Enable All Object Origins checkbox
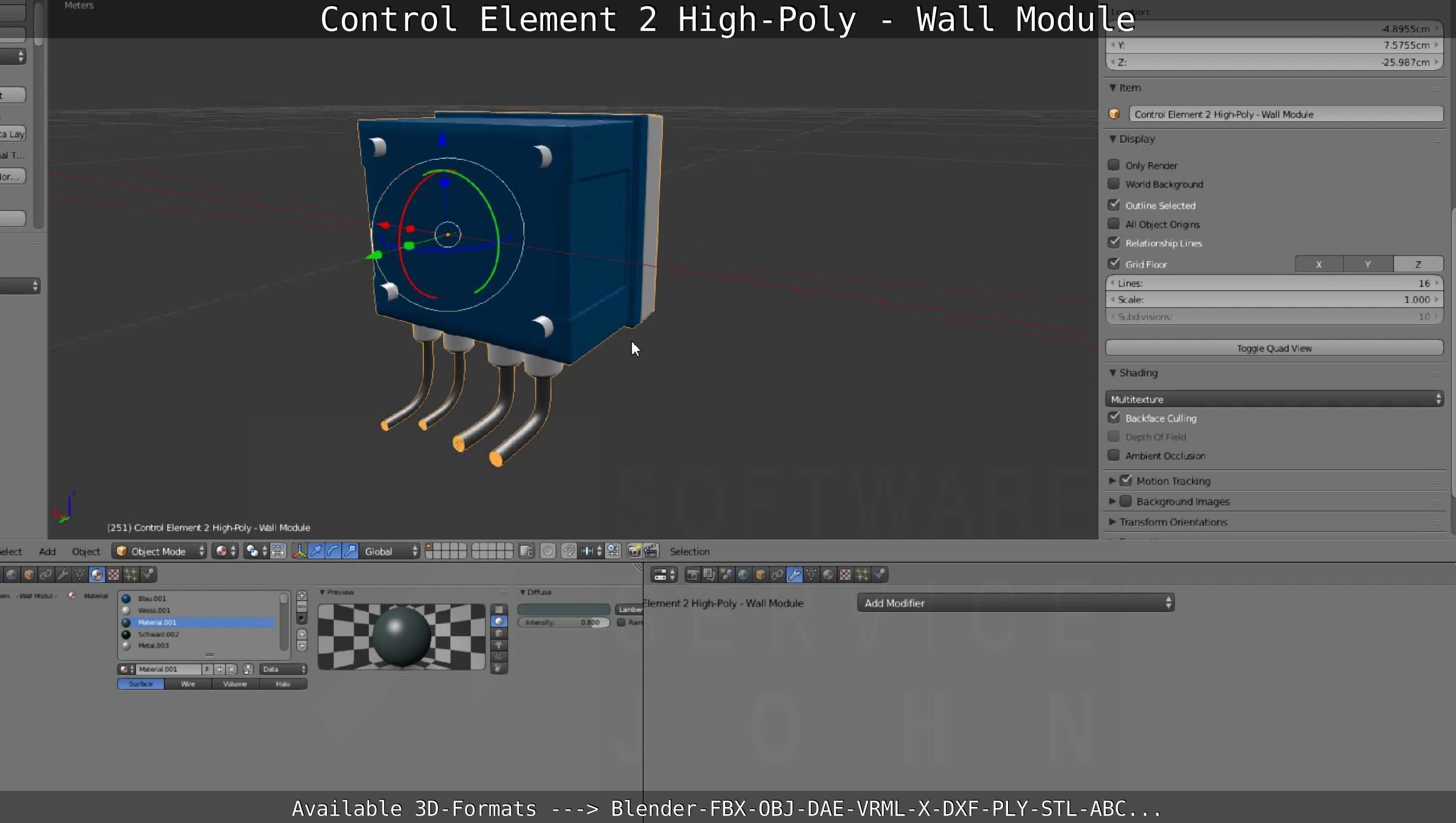The width and height of the screenshot is (1456, 823). click(1113, 224)
